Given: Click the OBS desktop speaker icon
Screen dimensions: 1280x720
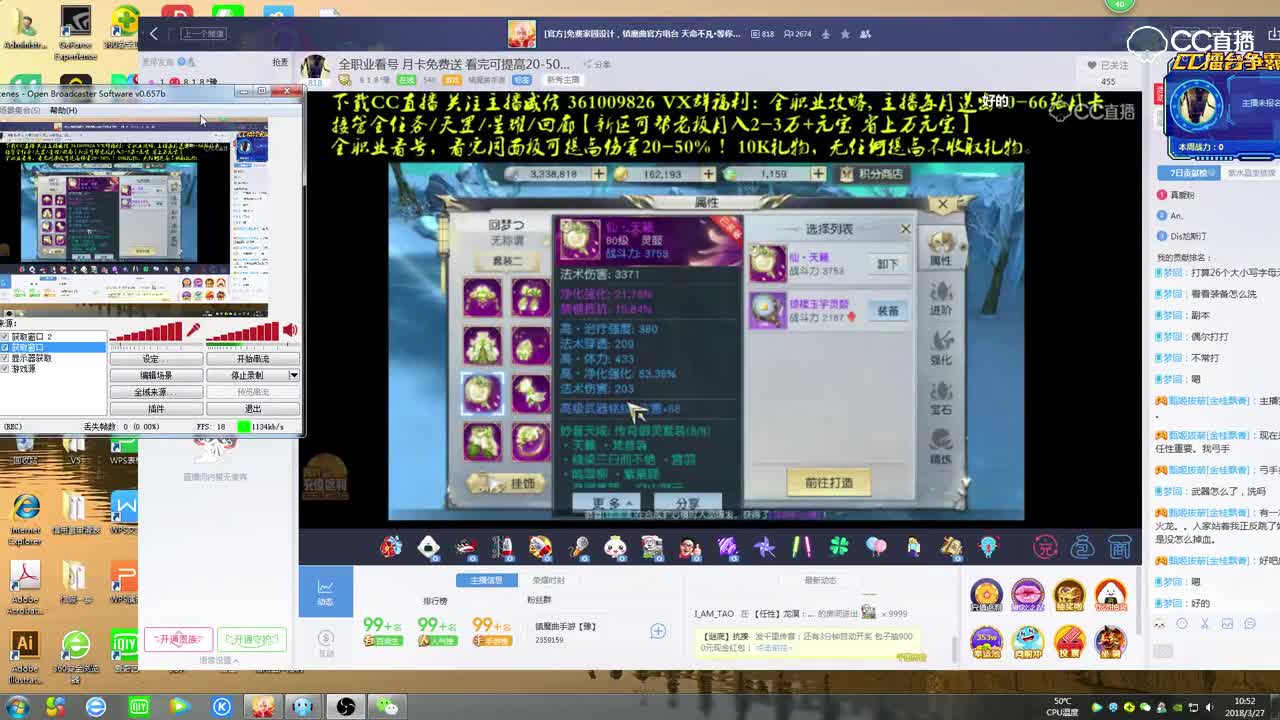Looking at the screenshot, I should click(x=290, y=330).
